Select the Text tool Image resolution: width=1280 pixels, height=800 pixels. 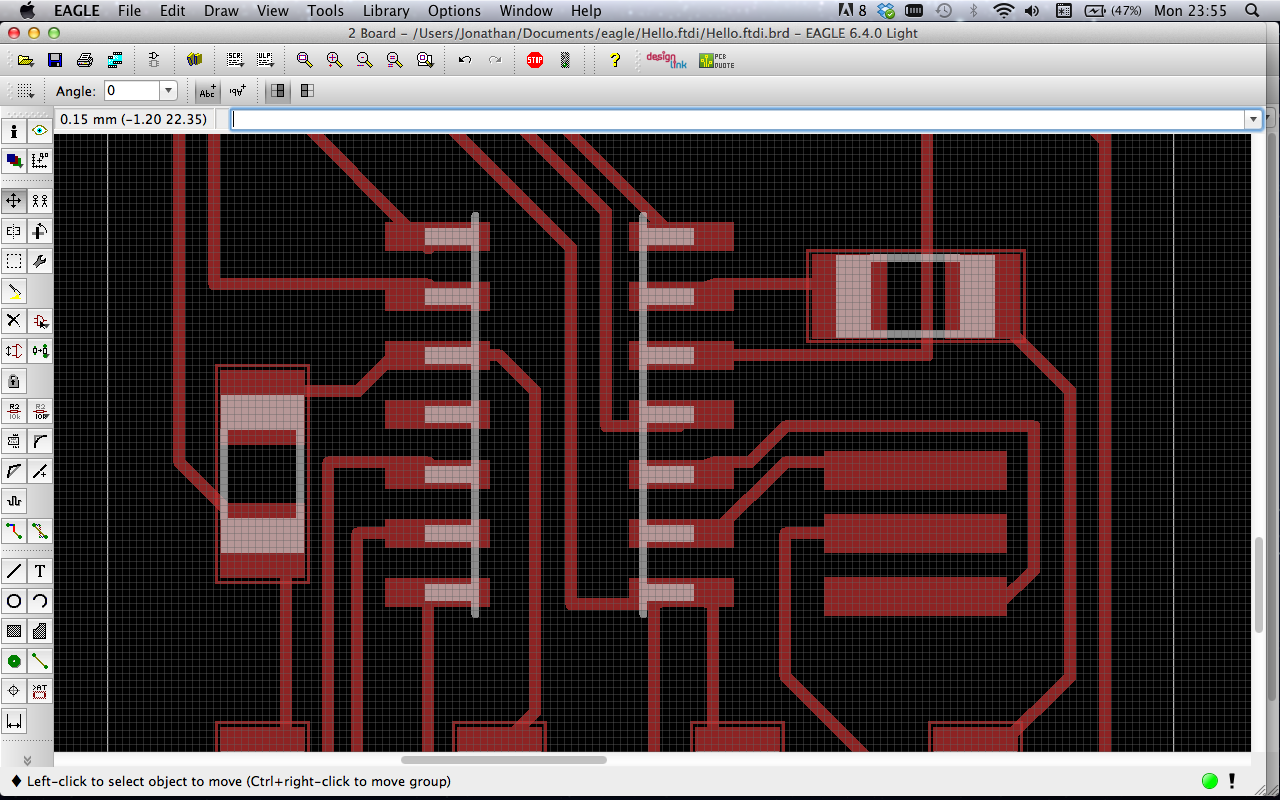point(40,571)
